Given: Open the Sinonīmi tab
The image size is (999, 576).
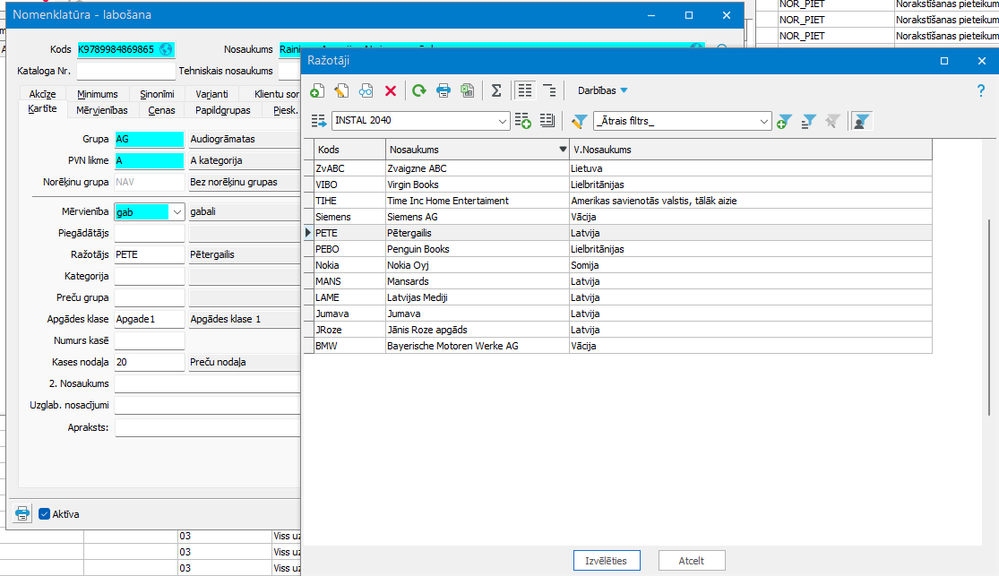Looking at the screenshot, I should 157,94.
